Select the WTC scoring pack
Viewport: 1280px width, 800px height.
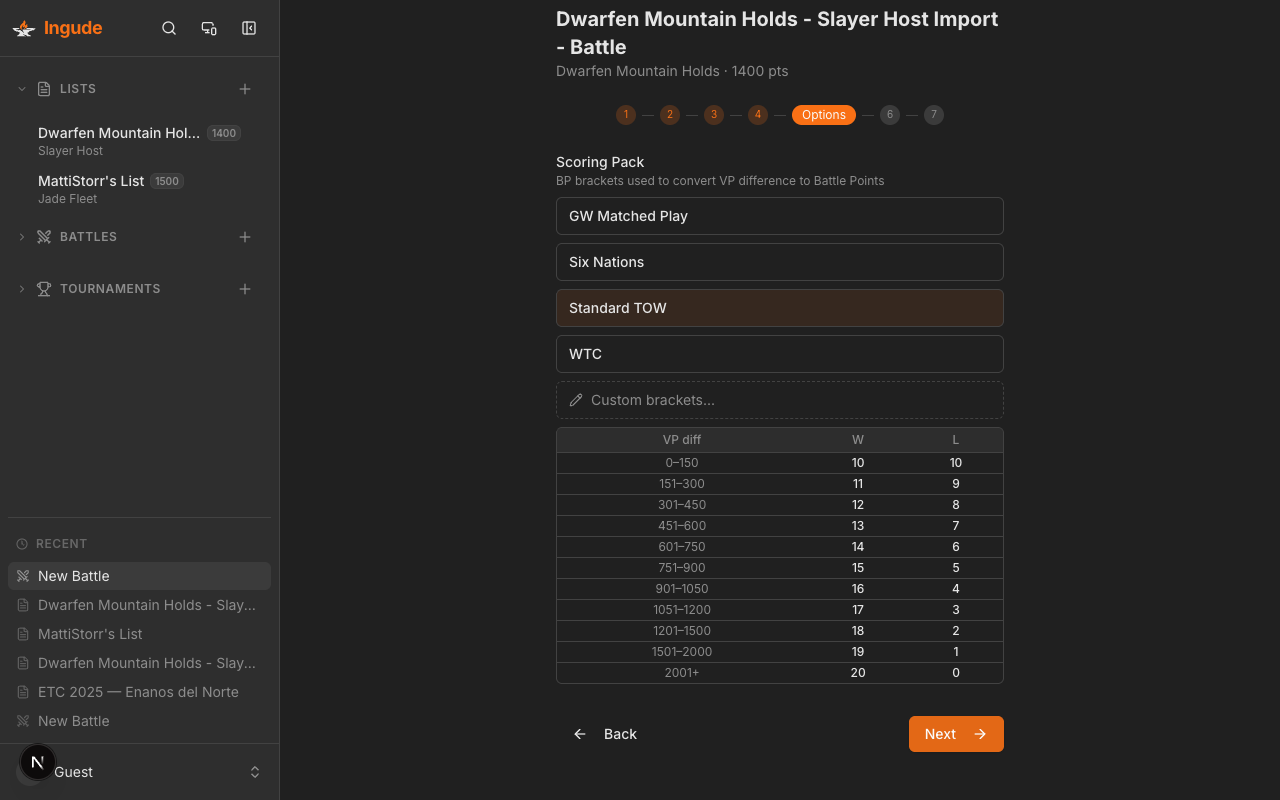point(779,353)
